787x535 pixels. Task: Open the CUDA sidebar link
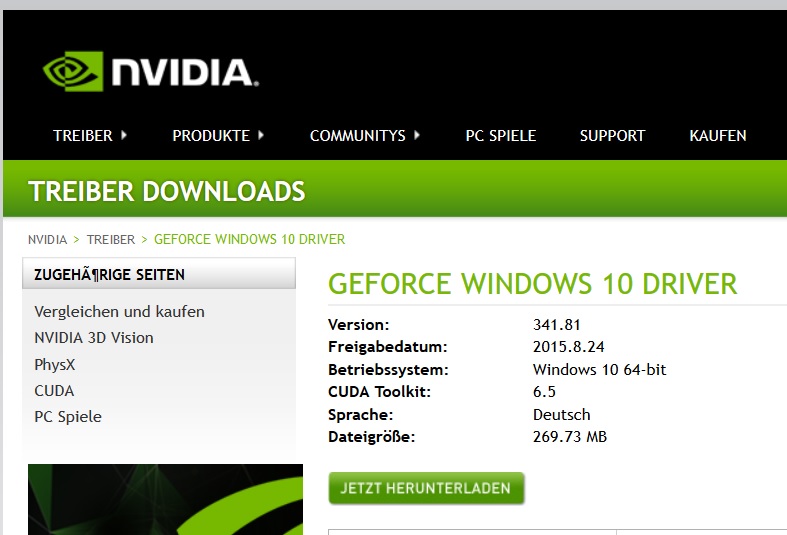click(x=54, y=390)
